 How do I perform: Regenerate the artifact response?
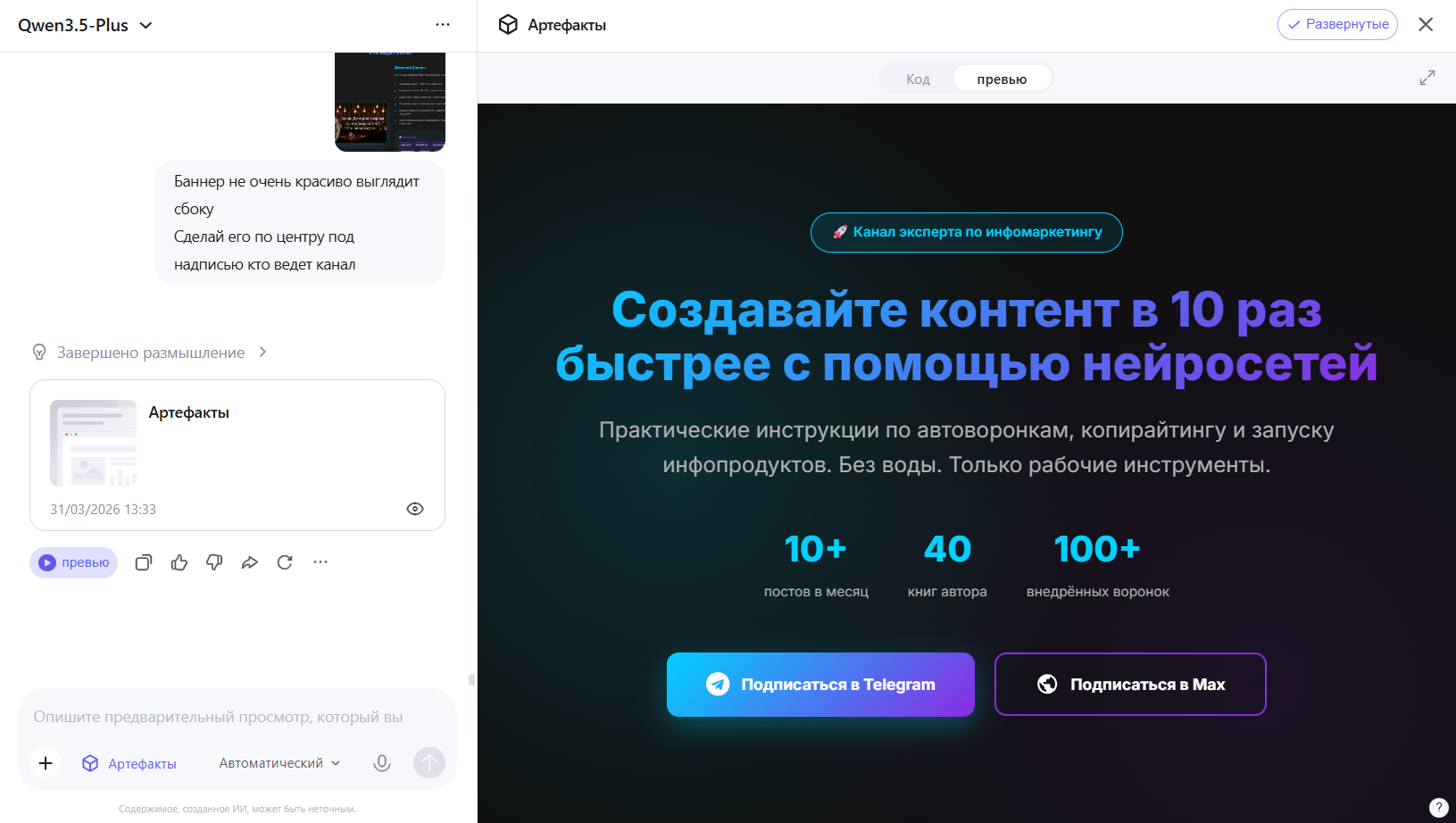(x=285, y=562)
